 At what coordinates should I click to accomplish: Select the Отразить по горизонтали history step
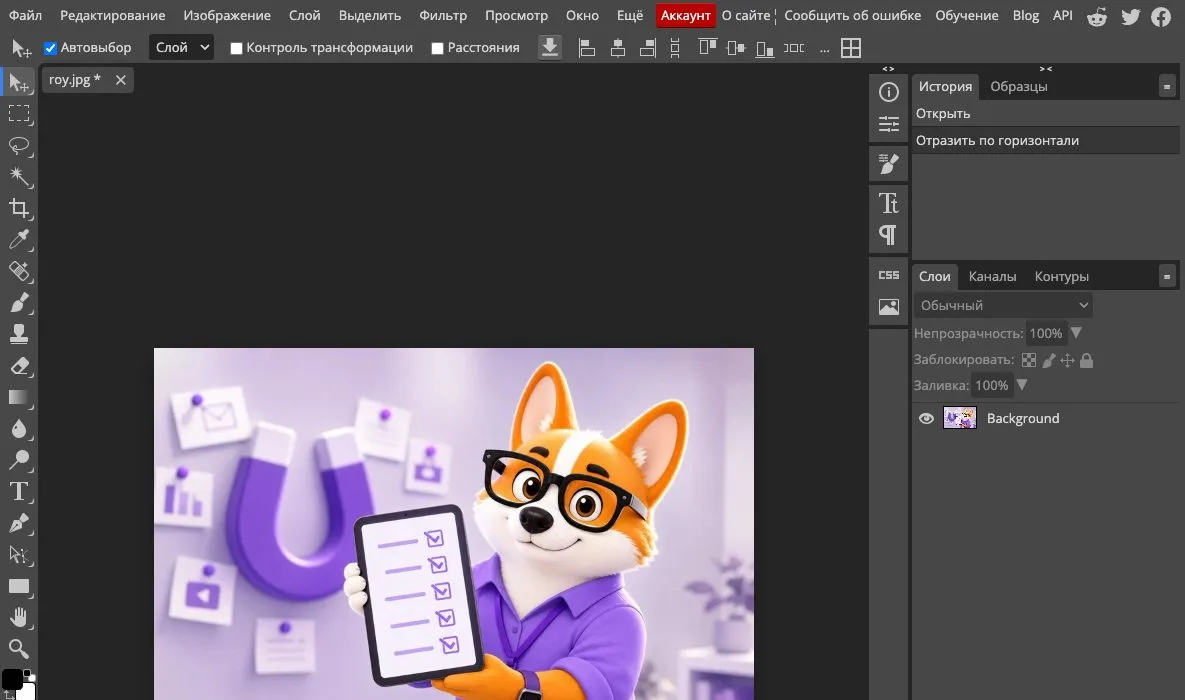point(1046,141)
